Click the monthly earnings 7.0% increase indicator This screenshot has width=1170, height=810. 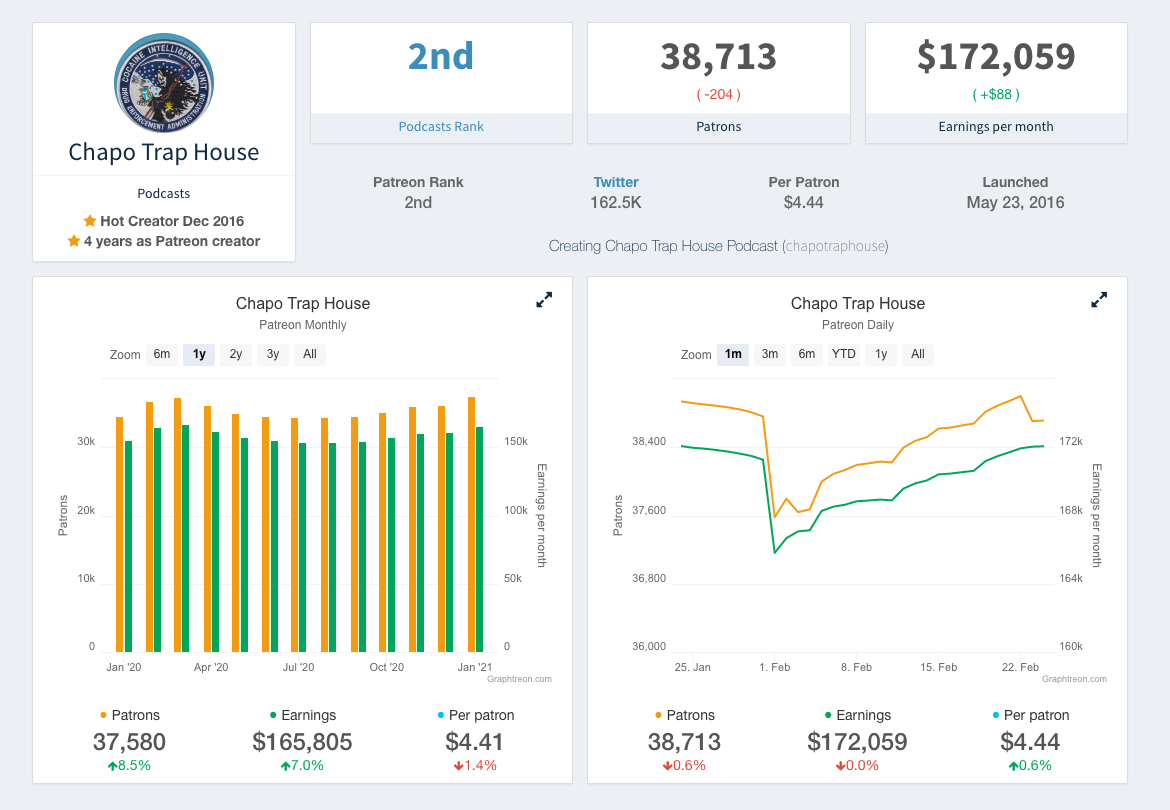[x=302, y=766]
